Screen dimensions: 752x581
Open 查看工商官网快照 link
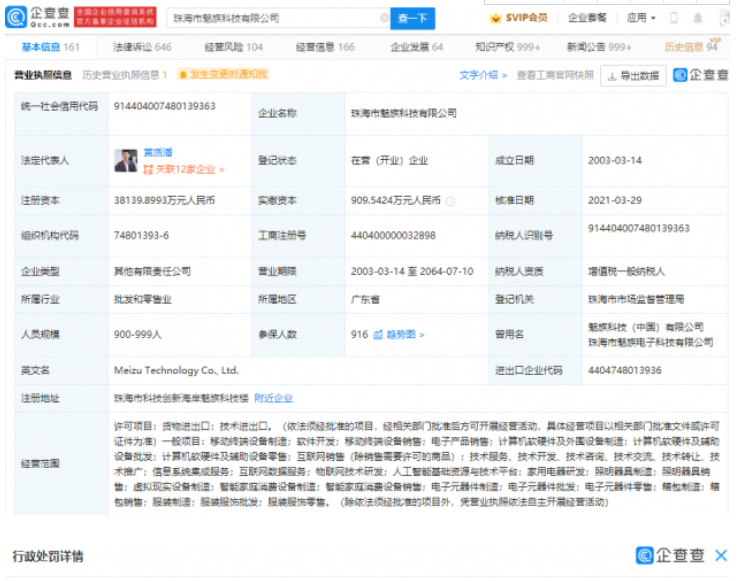(x=555, y=75)
